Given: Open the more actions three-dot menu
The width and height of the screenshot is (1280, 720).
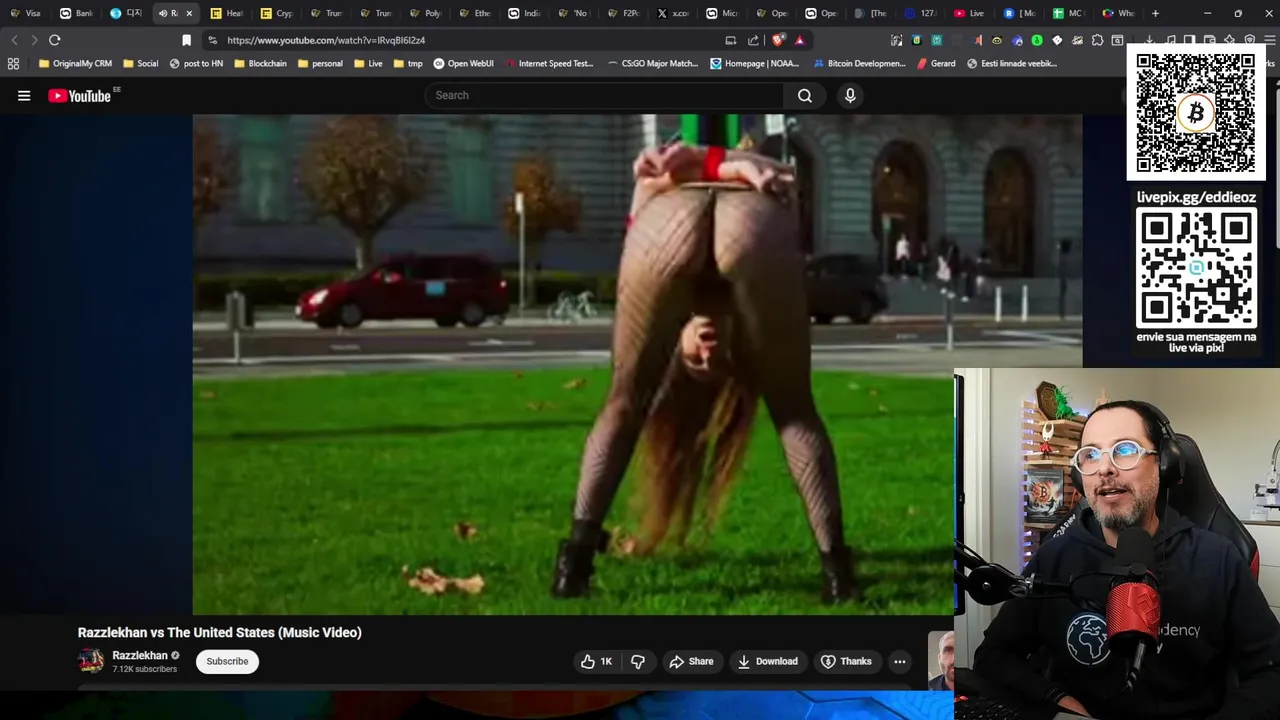Looking at the screenshot, I should pos(900,661).
